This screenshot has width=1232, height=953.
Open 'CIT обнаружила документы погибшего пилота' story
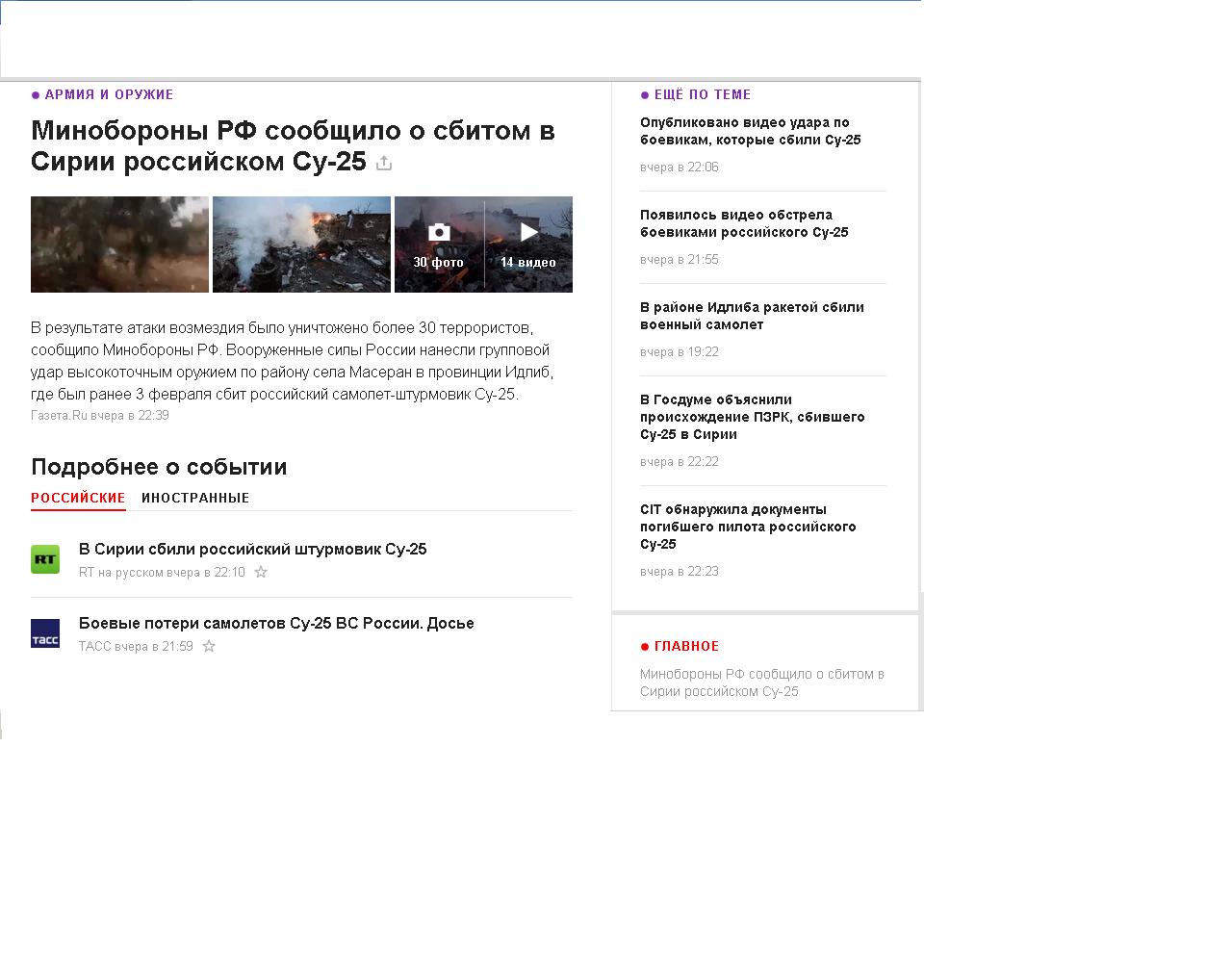tap(748, 527)
